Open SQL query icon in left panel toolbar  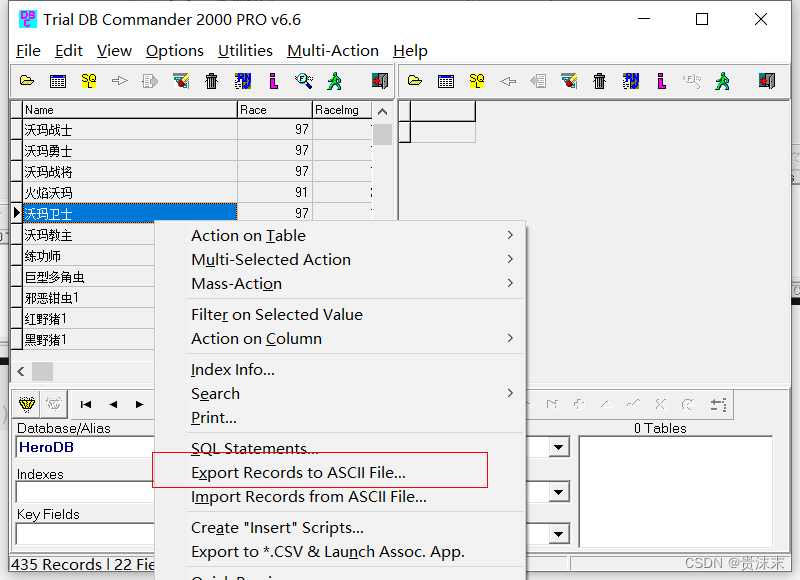click(89, 81)
